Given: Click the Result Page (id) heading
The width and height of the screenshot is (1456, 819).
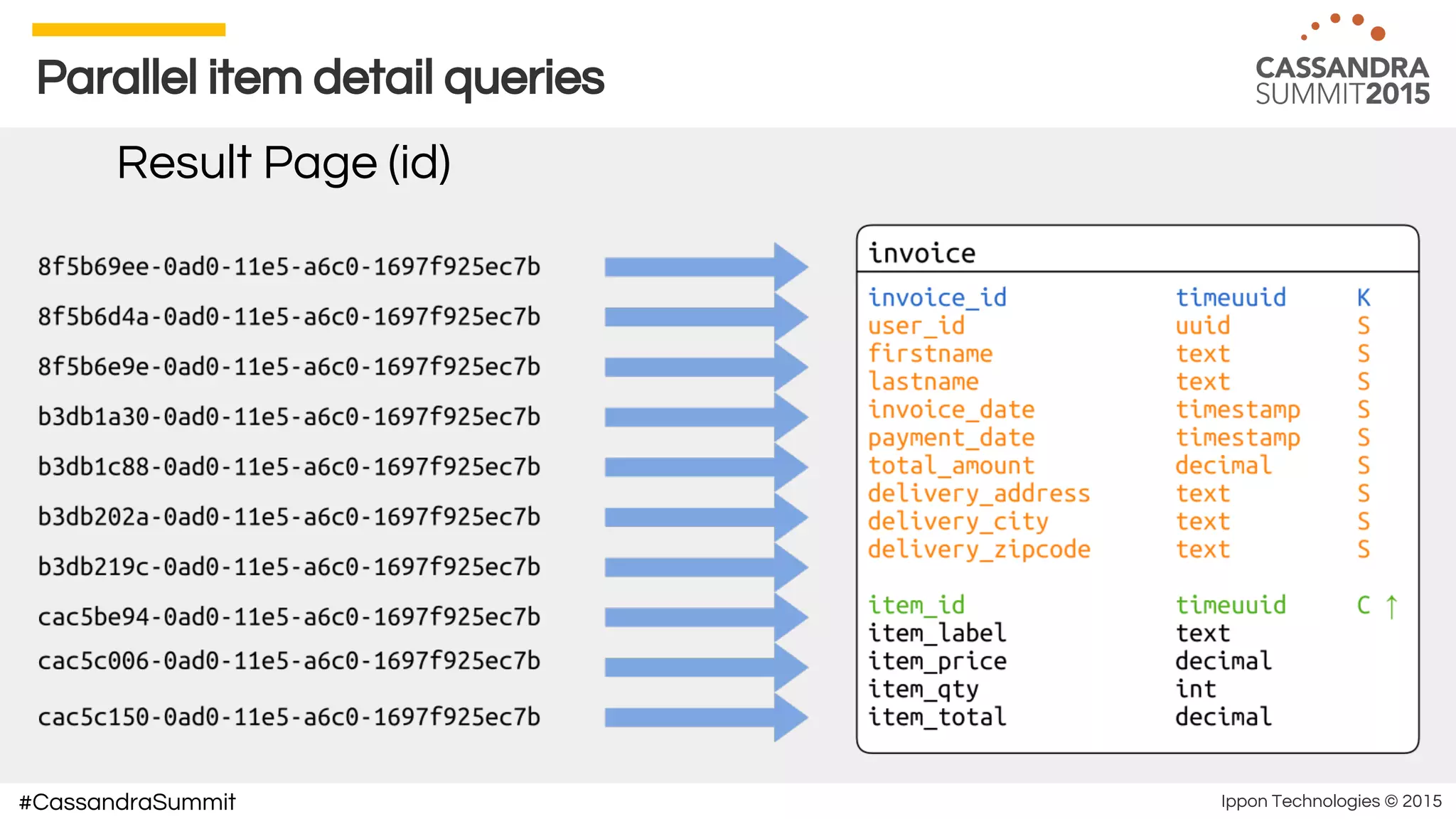Looking at the screenshot, I should pos(284,163).
